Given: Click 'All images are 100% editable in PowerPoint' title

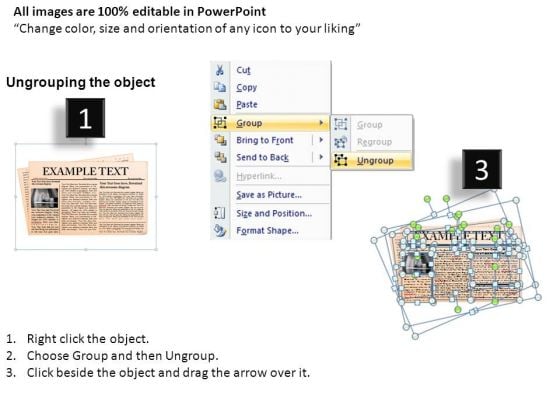Looking at the screenshot, I should pos(140,12).
